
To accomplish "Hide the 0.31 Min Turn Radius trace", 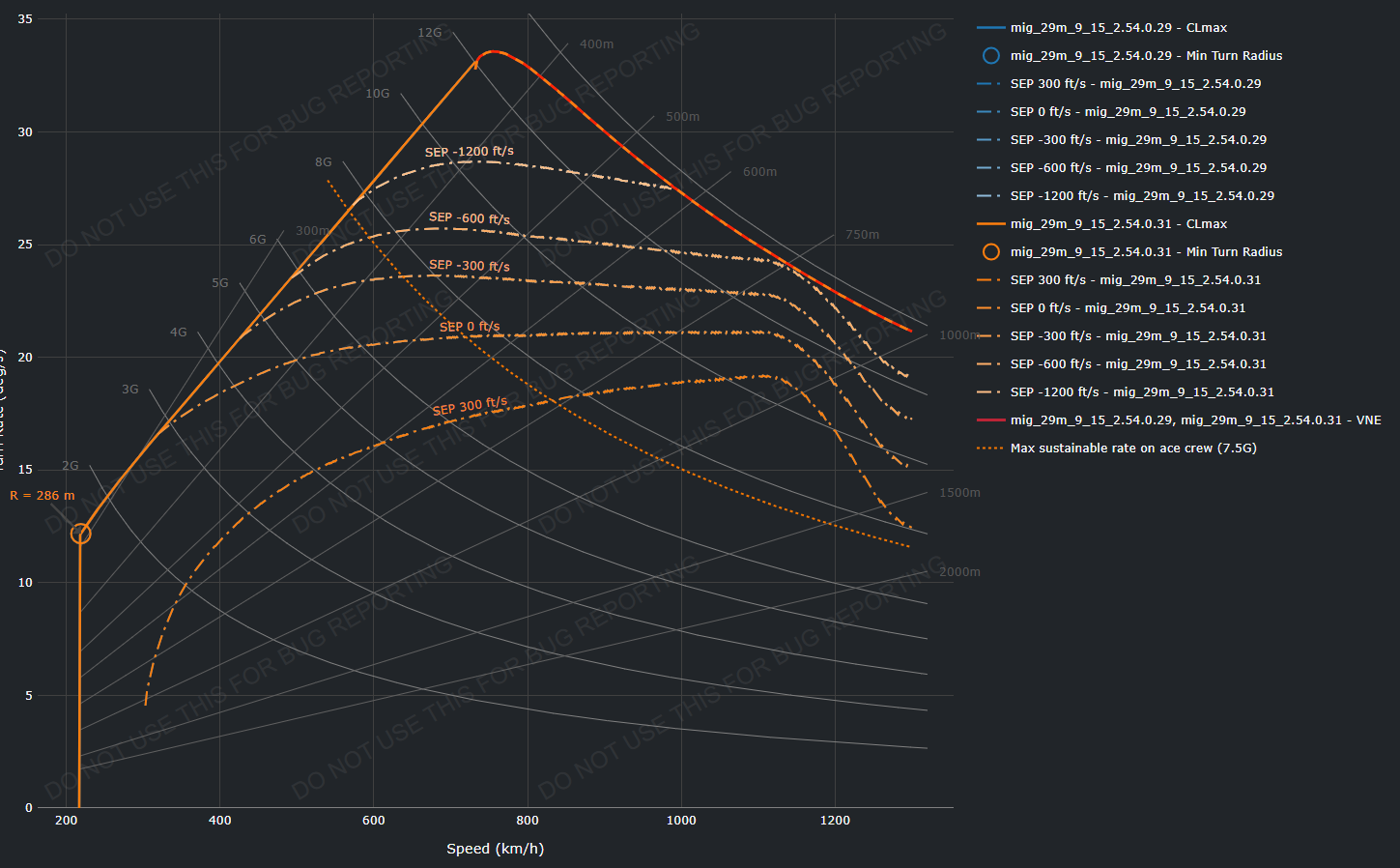I will (1146, 252).
